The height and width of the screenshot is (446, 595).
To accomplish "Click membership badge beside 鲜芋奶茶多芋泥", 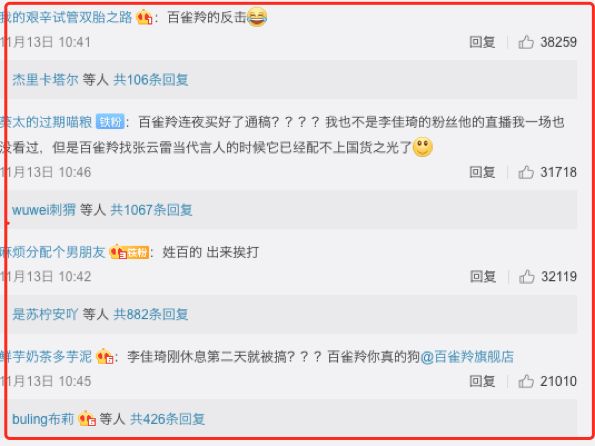I will (x=105, y=357).
